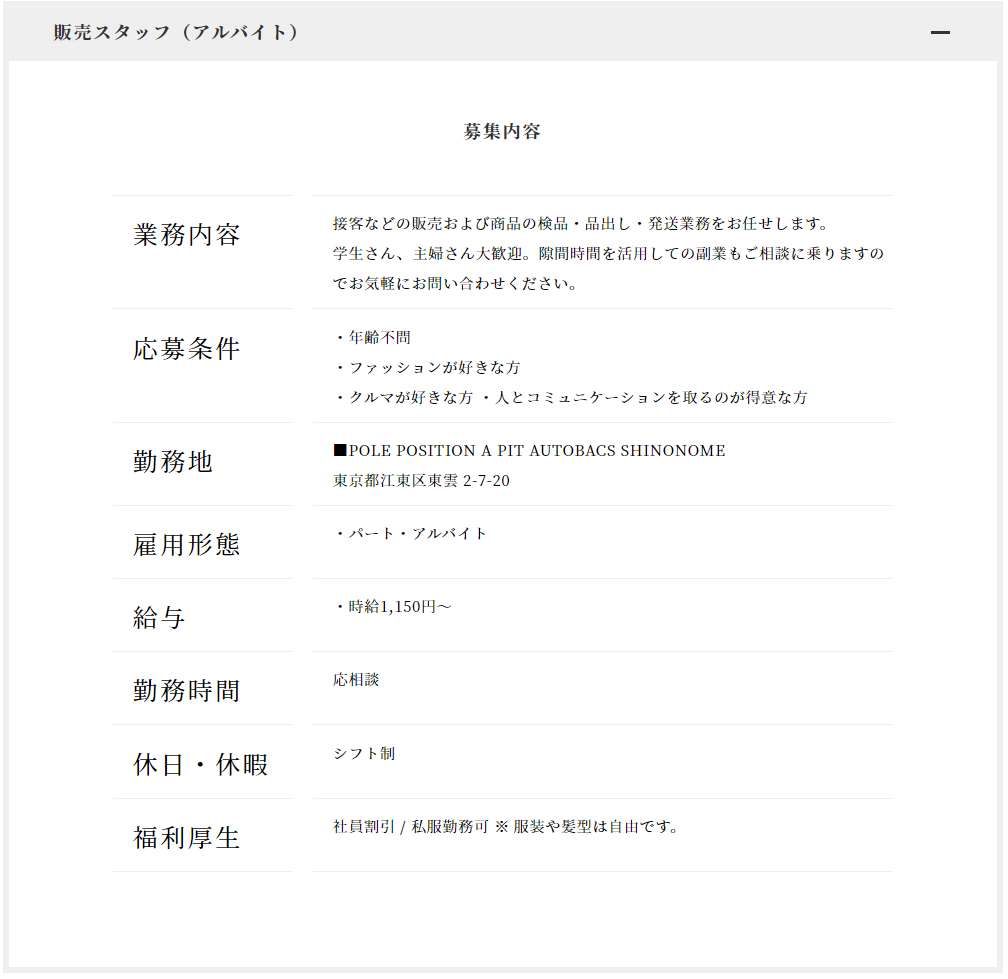Click the 募集内容 heading
The image size is (1008, 979).
(x=502, y=132)
